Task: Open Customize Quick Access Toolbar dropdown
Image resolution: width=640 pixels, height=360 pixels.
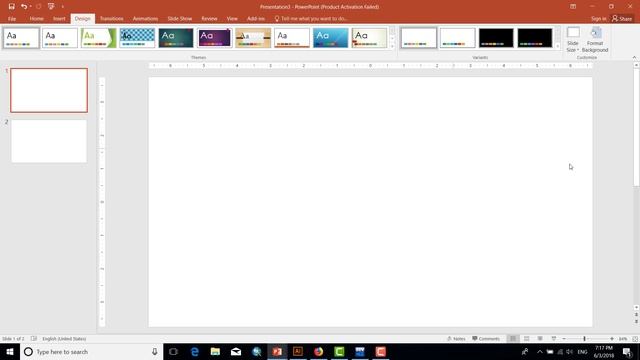Action: point(62,7)
